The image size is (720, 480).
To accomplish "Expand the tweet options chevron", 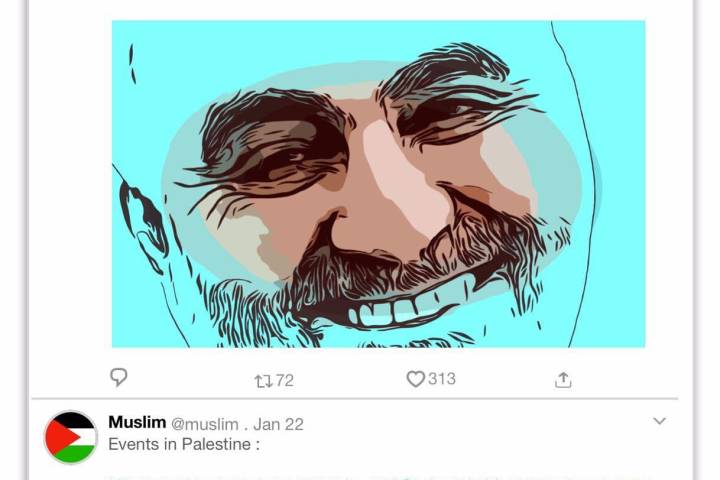I will [659, 421].
